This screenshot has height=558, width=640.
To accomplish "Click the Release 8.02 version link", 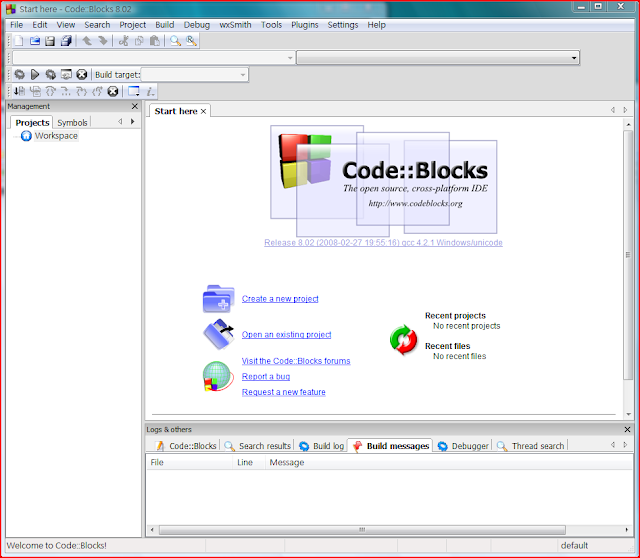I will coord(383,242).
